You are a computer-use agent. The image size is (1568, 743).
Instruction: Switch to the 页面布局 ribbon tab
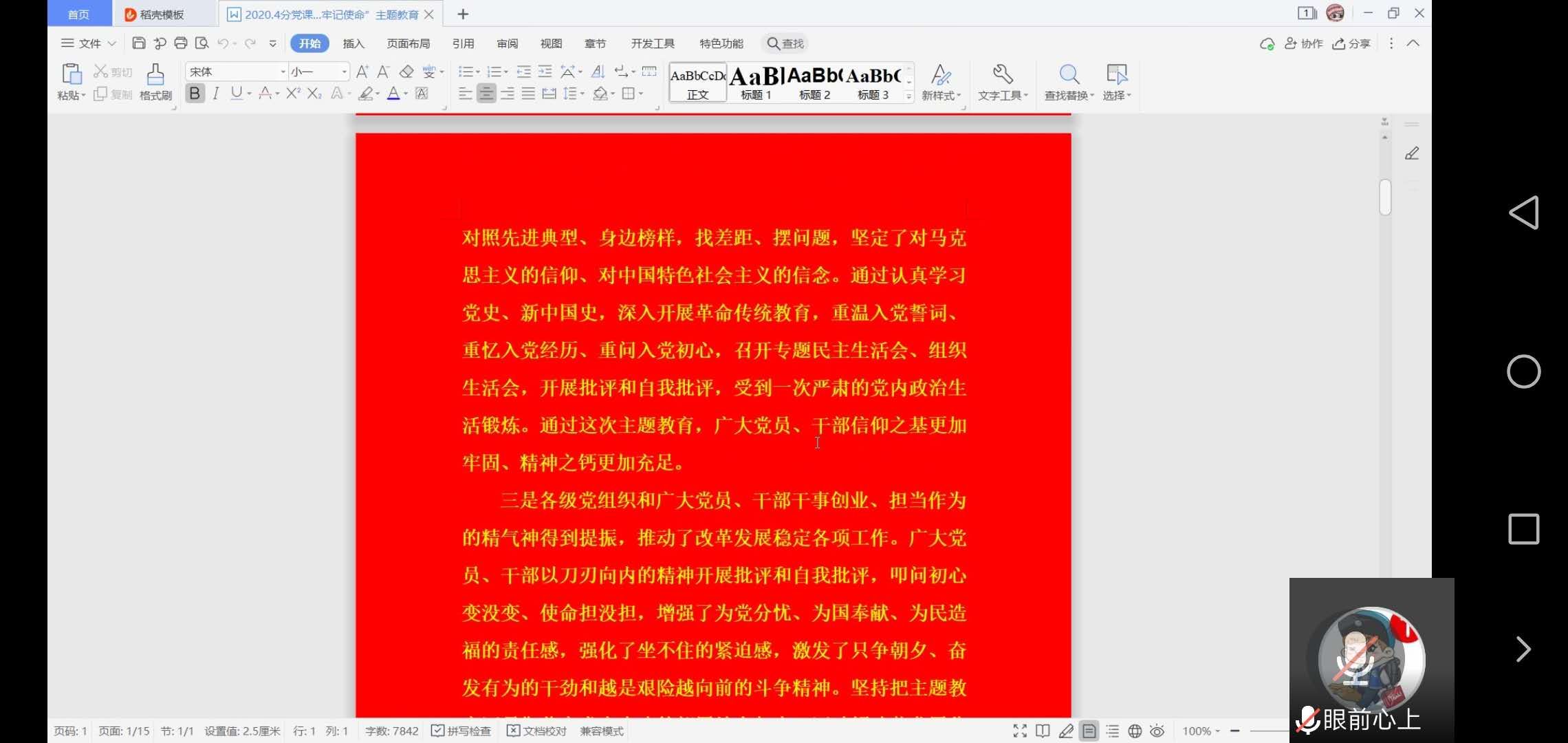[408, 43]
